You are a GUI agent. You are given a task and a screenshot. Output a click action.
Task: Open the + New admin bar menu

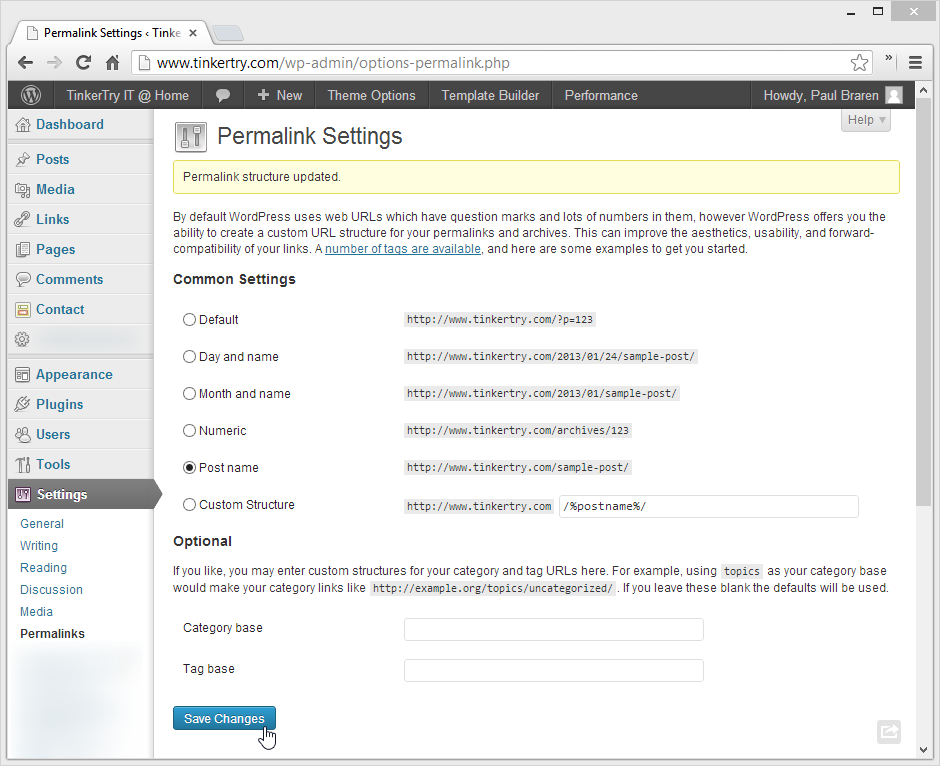pos(279,95)
